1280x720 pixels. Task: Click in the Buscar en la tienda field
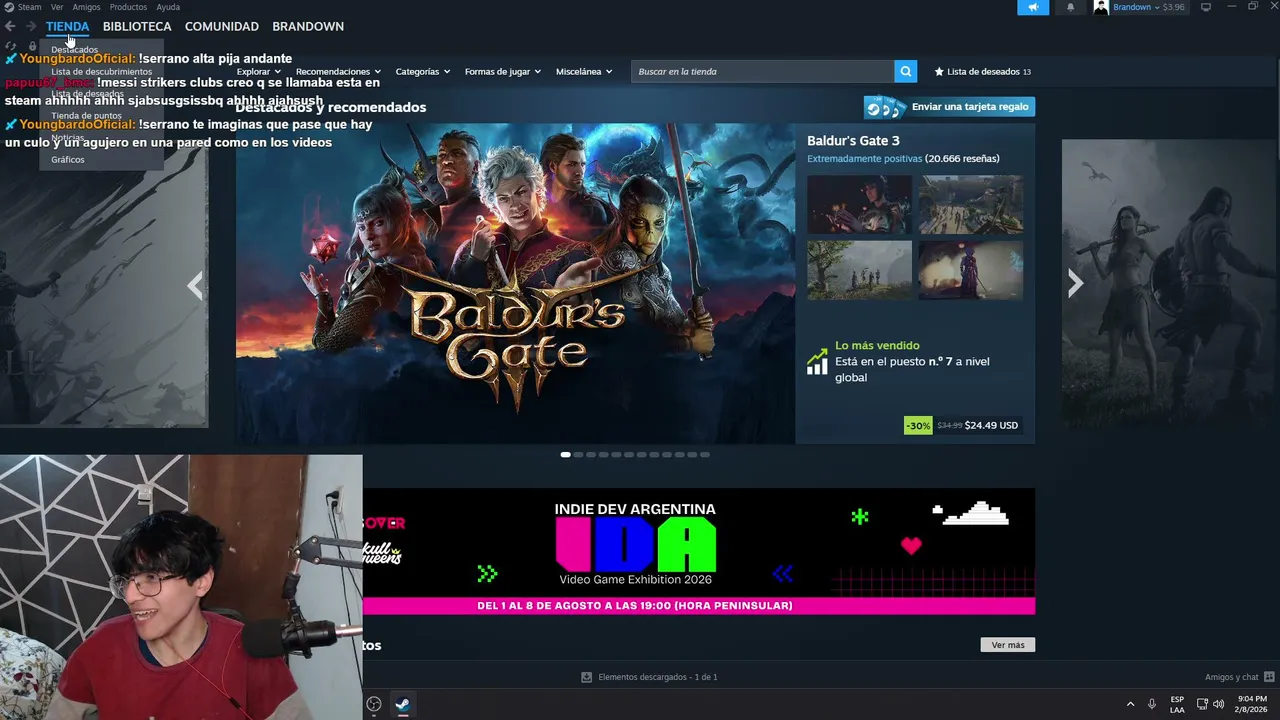763,71
